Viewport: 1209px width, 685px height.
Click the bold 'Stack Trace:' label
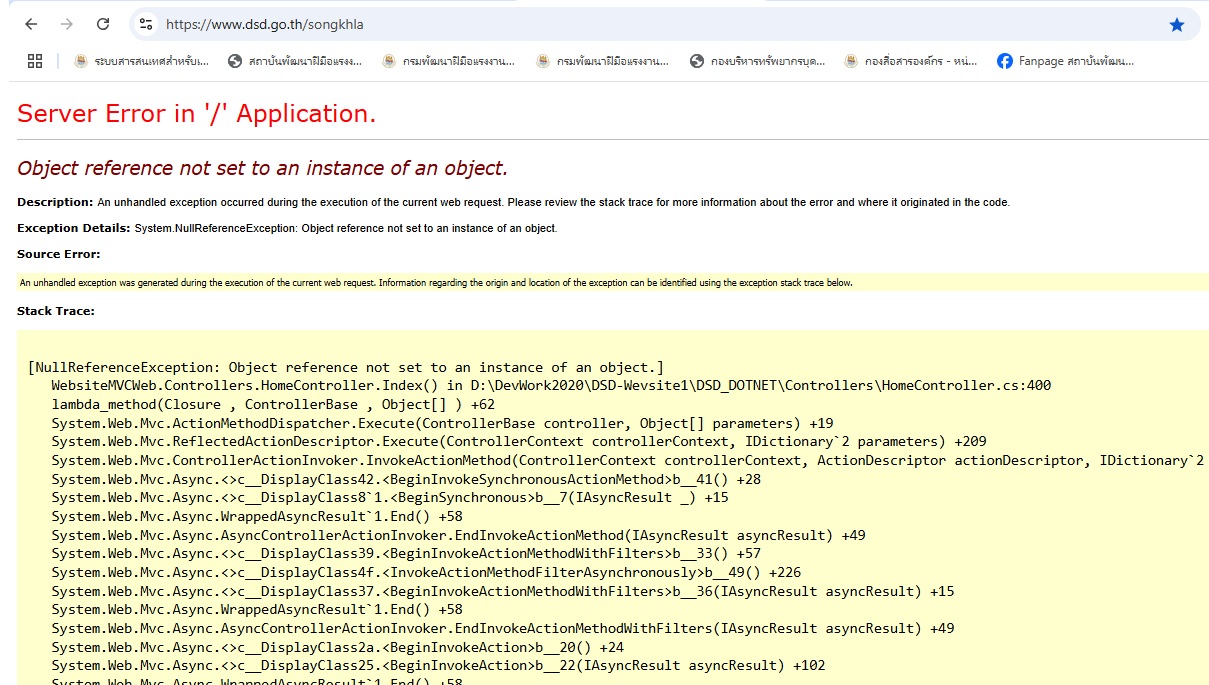[x=56, y=311]
